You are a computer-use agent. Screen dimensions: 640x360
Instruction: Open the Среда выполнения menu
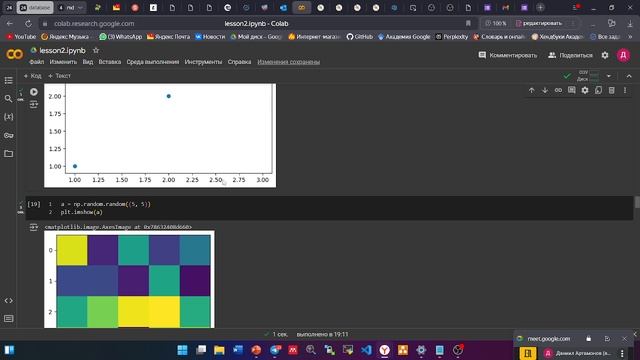coord(153,62)
